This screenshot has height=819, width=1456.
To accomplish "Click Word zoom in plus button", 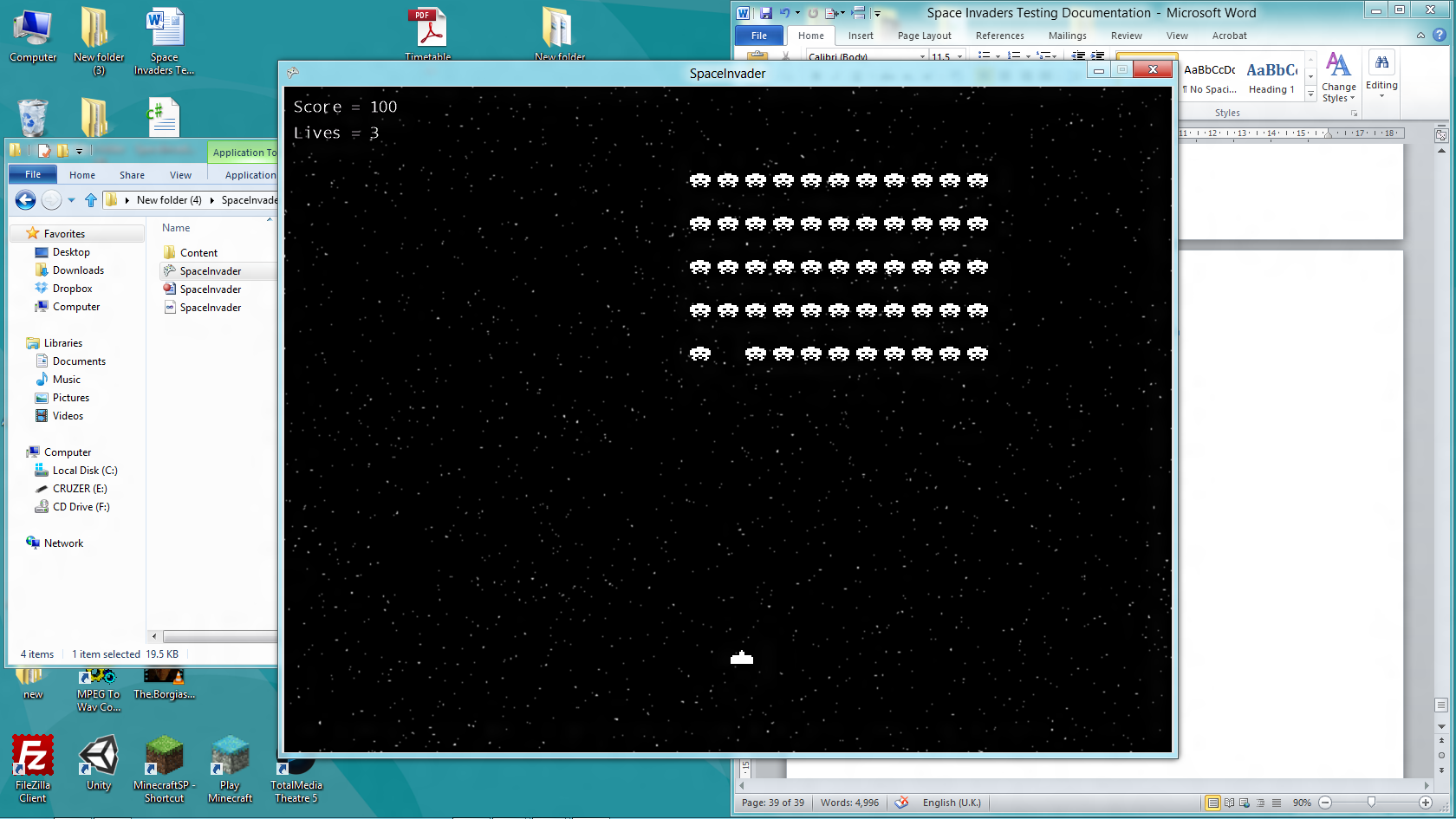I will [x=1426, y=803].
